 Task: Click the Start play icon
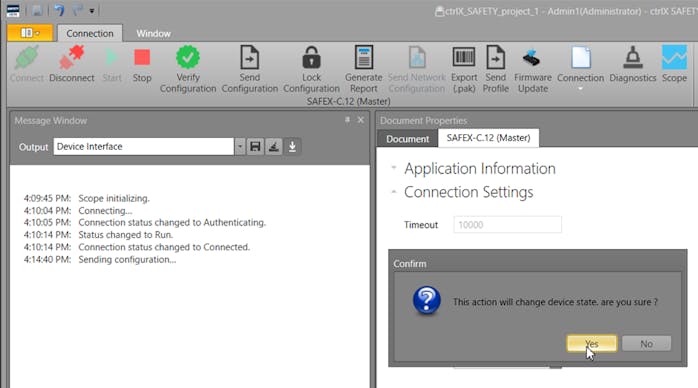pos(112,57)
